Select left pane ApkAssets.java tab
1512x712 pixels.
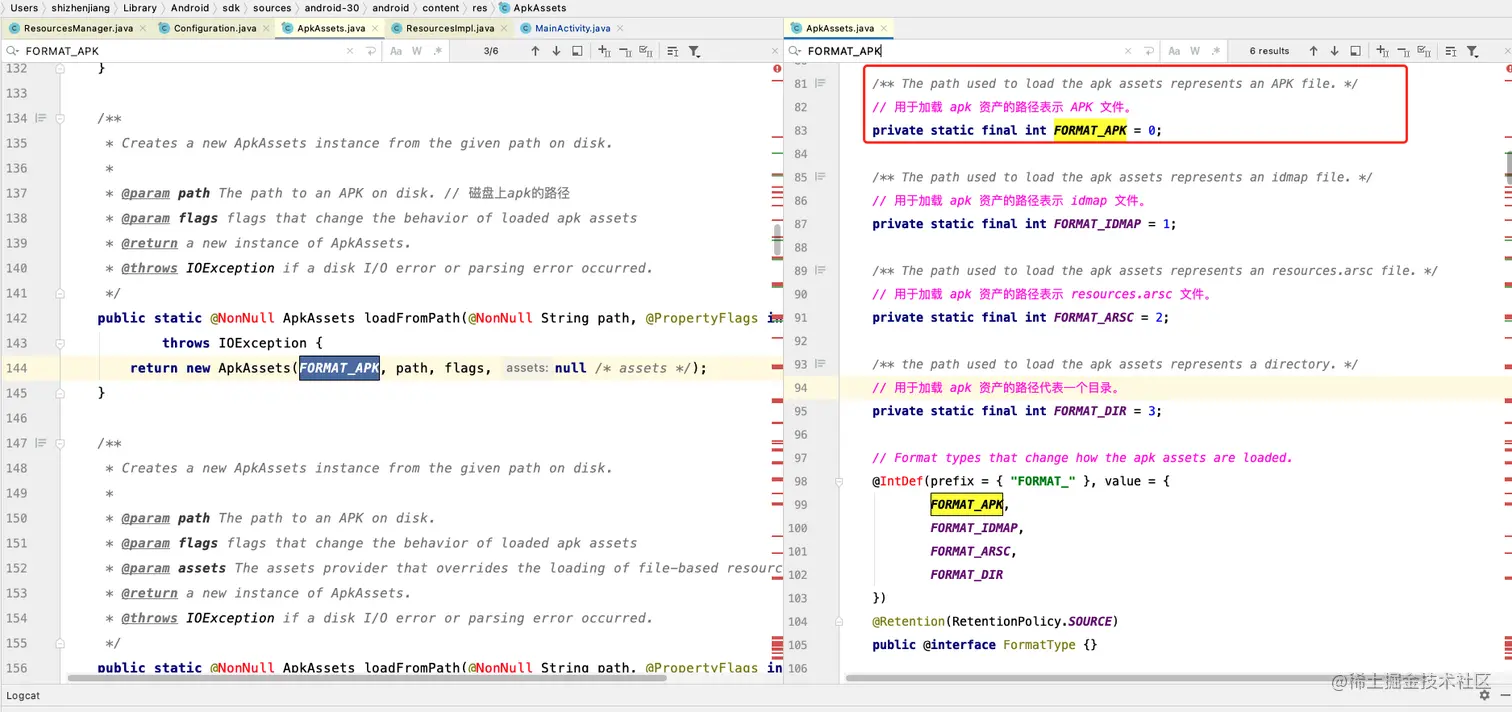pyautogui.click(x=331, y=28)
